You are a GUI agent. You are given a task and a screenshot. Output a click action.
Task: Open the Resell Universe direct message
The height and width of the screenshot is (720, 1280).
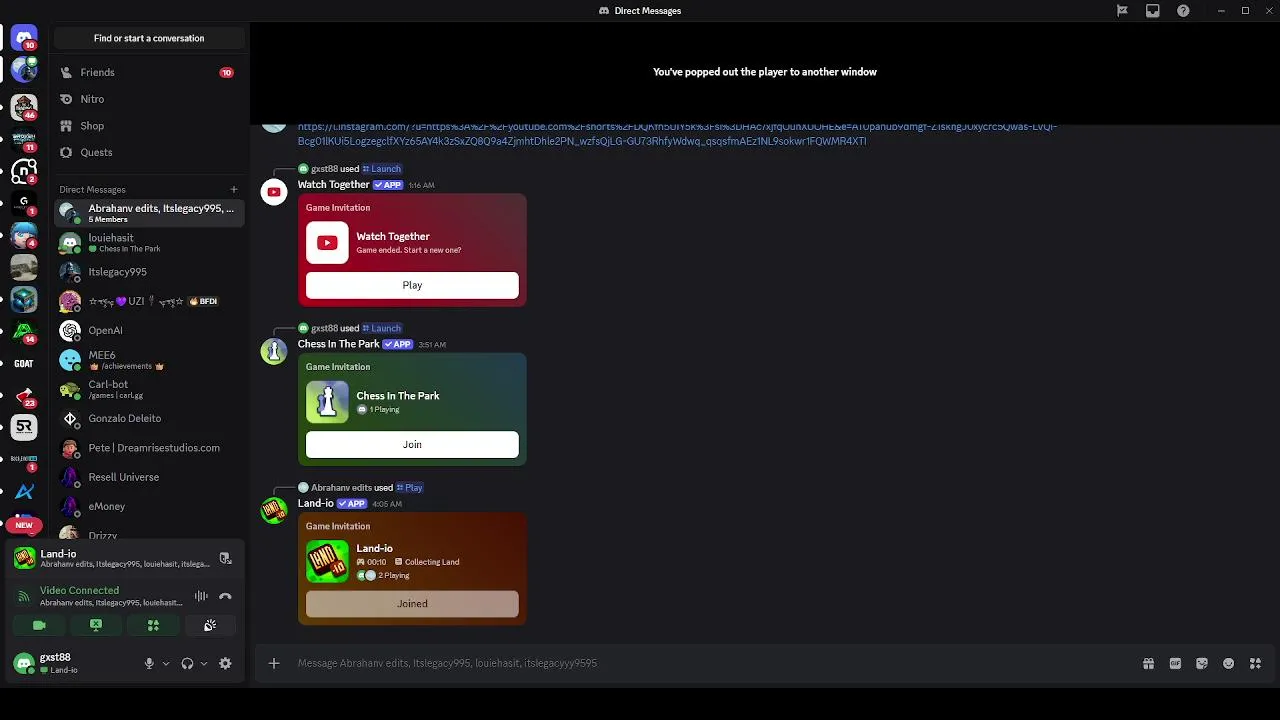click(x=149, y=477)
